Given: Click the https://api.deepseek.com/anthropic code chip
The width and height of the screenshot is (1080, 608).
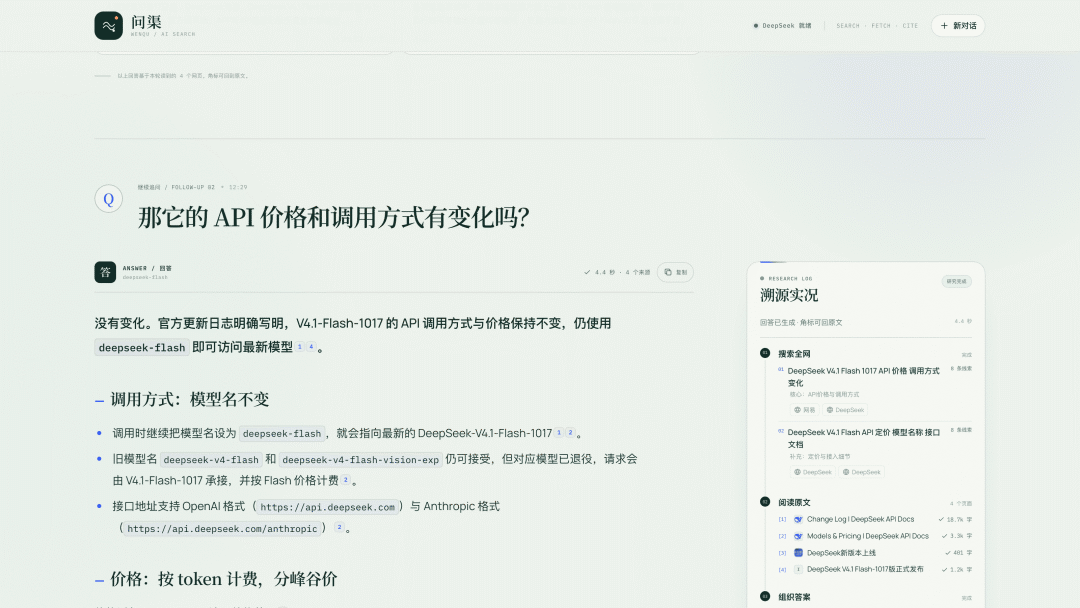Looking at the screenshot, I should 222,529.
